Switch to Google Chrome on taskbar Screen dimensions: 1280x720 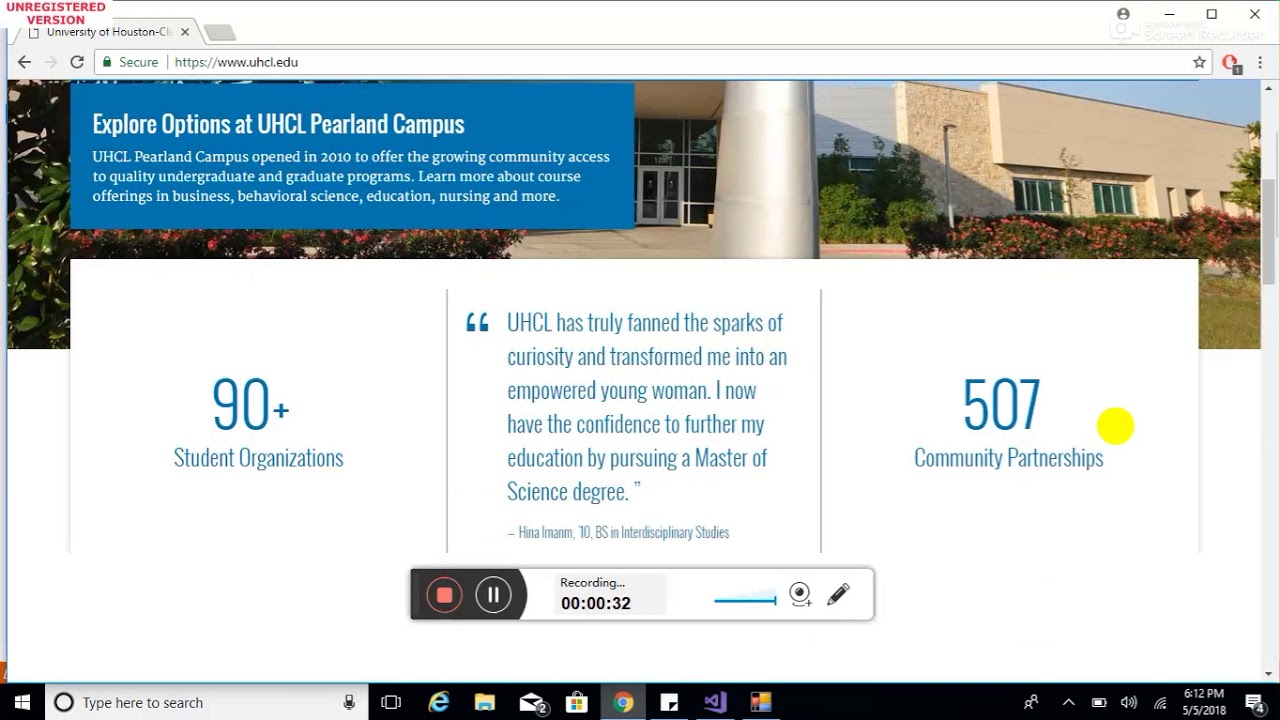[623, 702]
